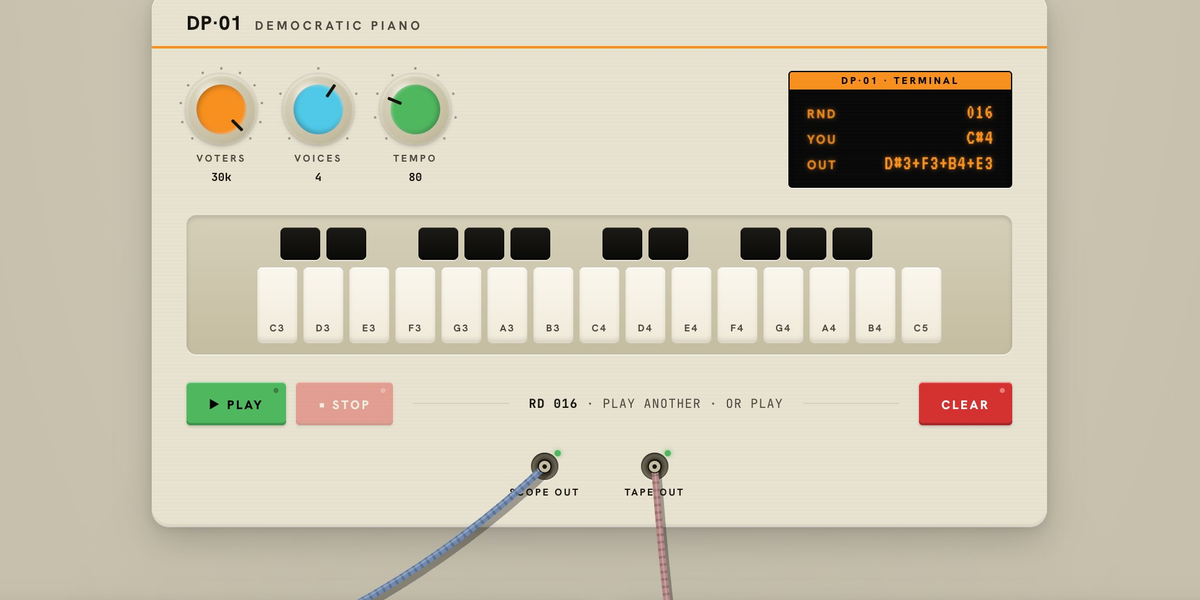The height and width of the screenshot is (600, 1200).
Task: Play the G#4 black key
Action: point(806,244)
